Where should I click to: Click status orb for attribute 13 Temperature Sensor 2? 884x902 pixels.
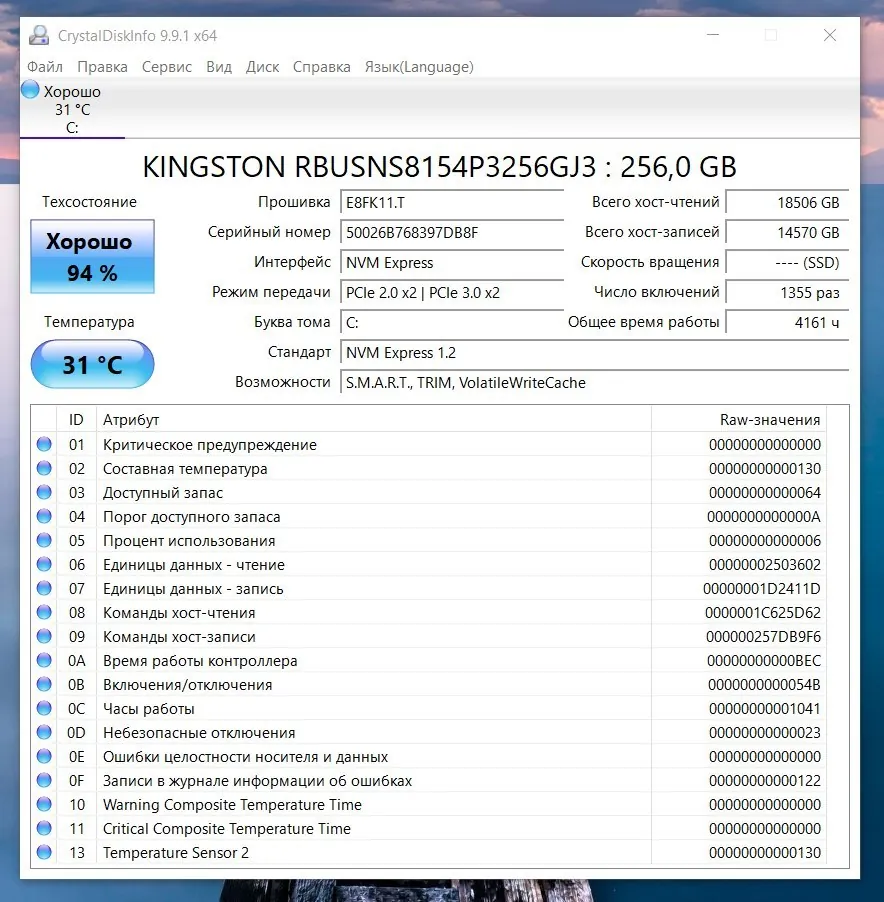pos(44,852)
